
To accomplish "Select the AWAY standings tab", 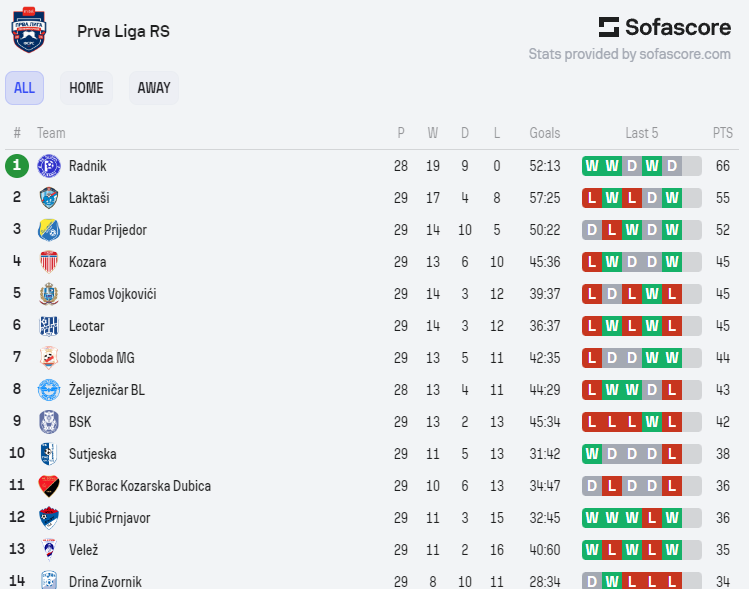I will (154, 88).
